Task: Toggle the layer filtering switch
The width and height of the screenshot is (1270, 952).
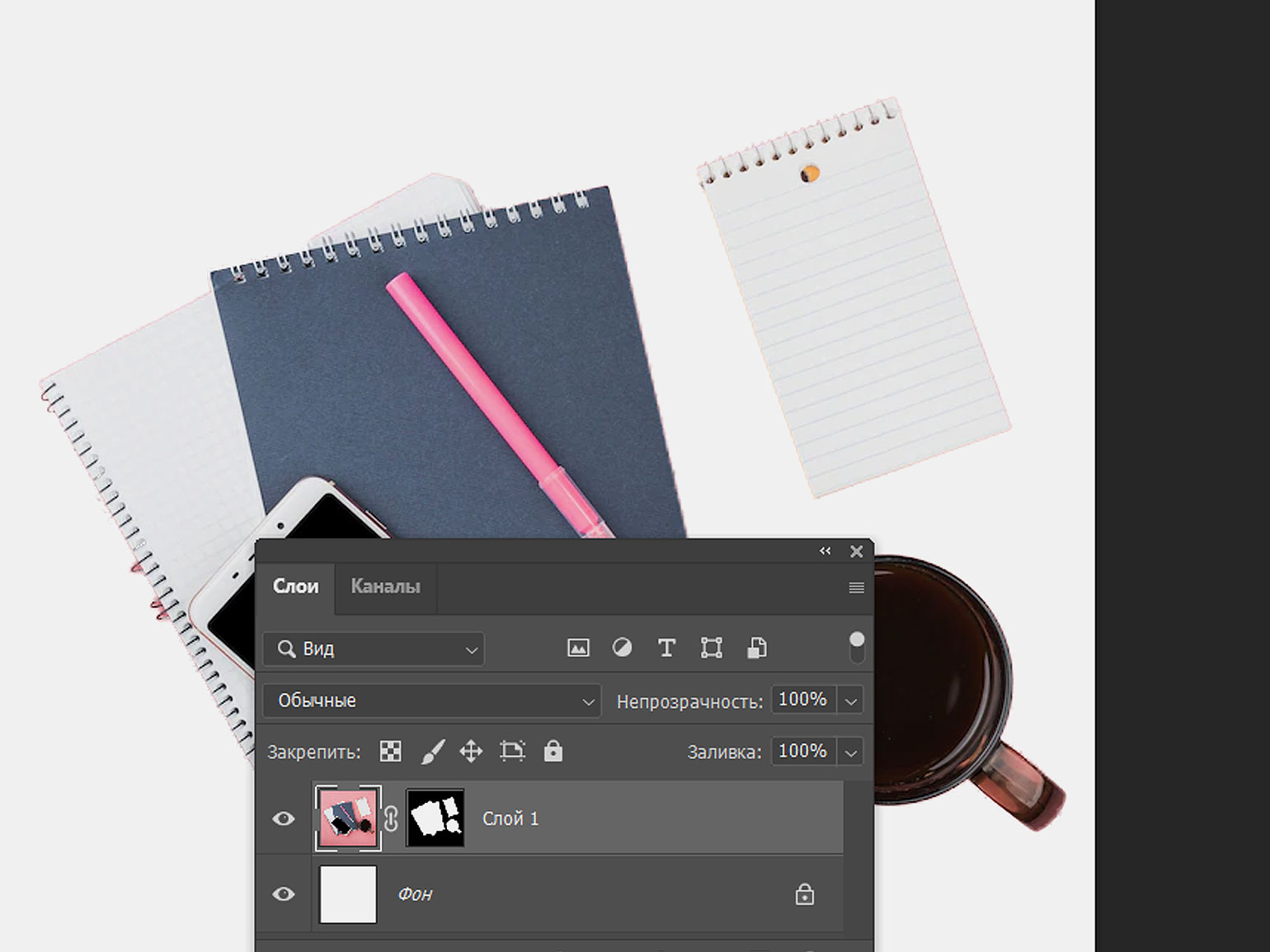Action: [x=857, y=648]
